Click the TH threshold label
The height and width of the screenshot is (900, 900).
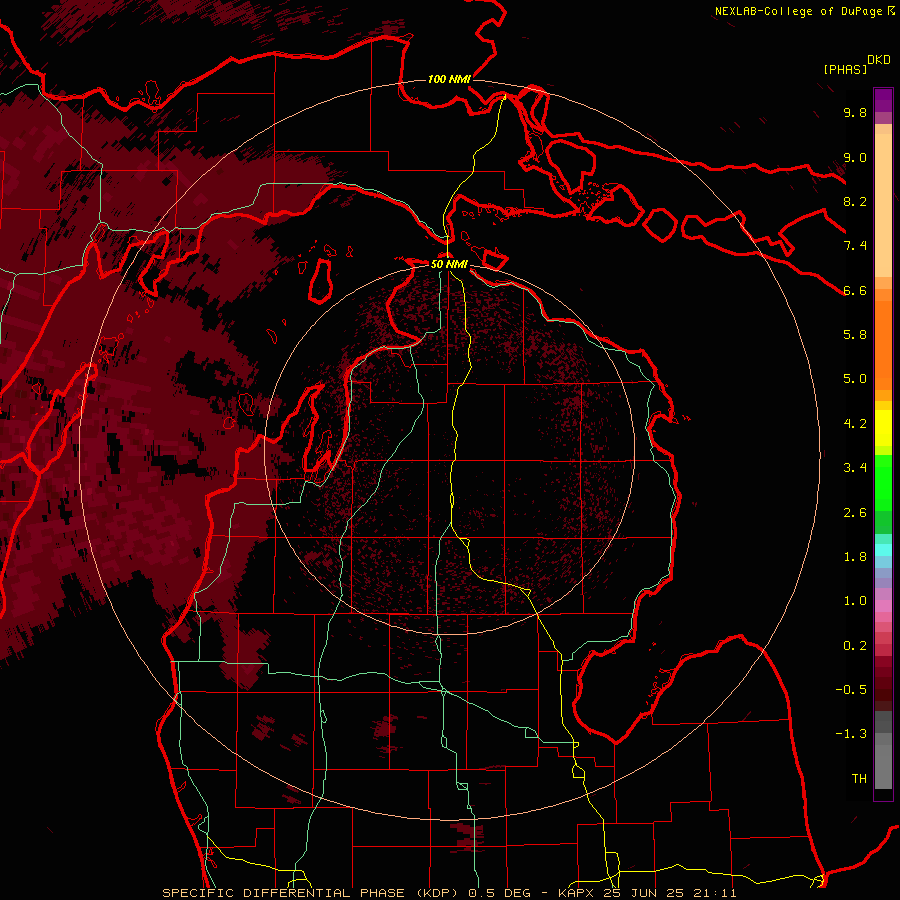click(x=859, y=779)
